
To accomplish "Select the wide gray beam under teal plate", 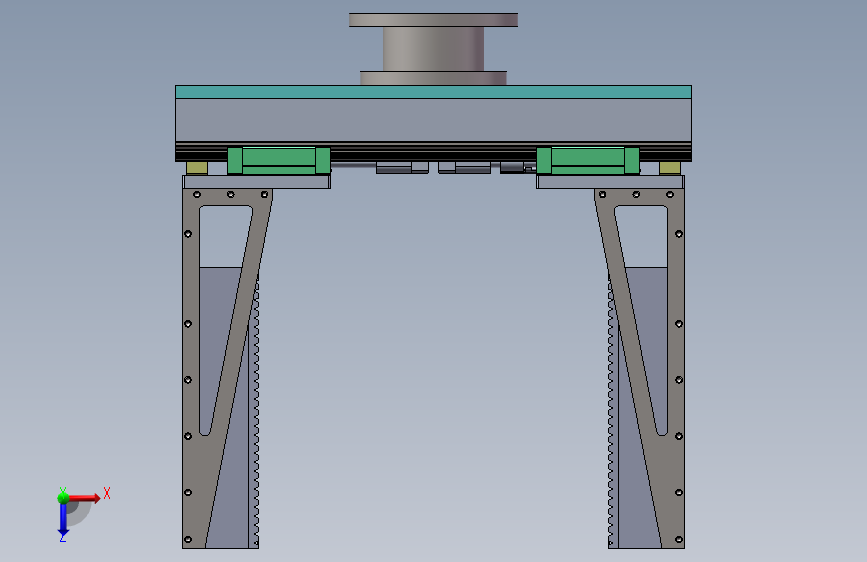I will [433, 120].
